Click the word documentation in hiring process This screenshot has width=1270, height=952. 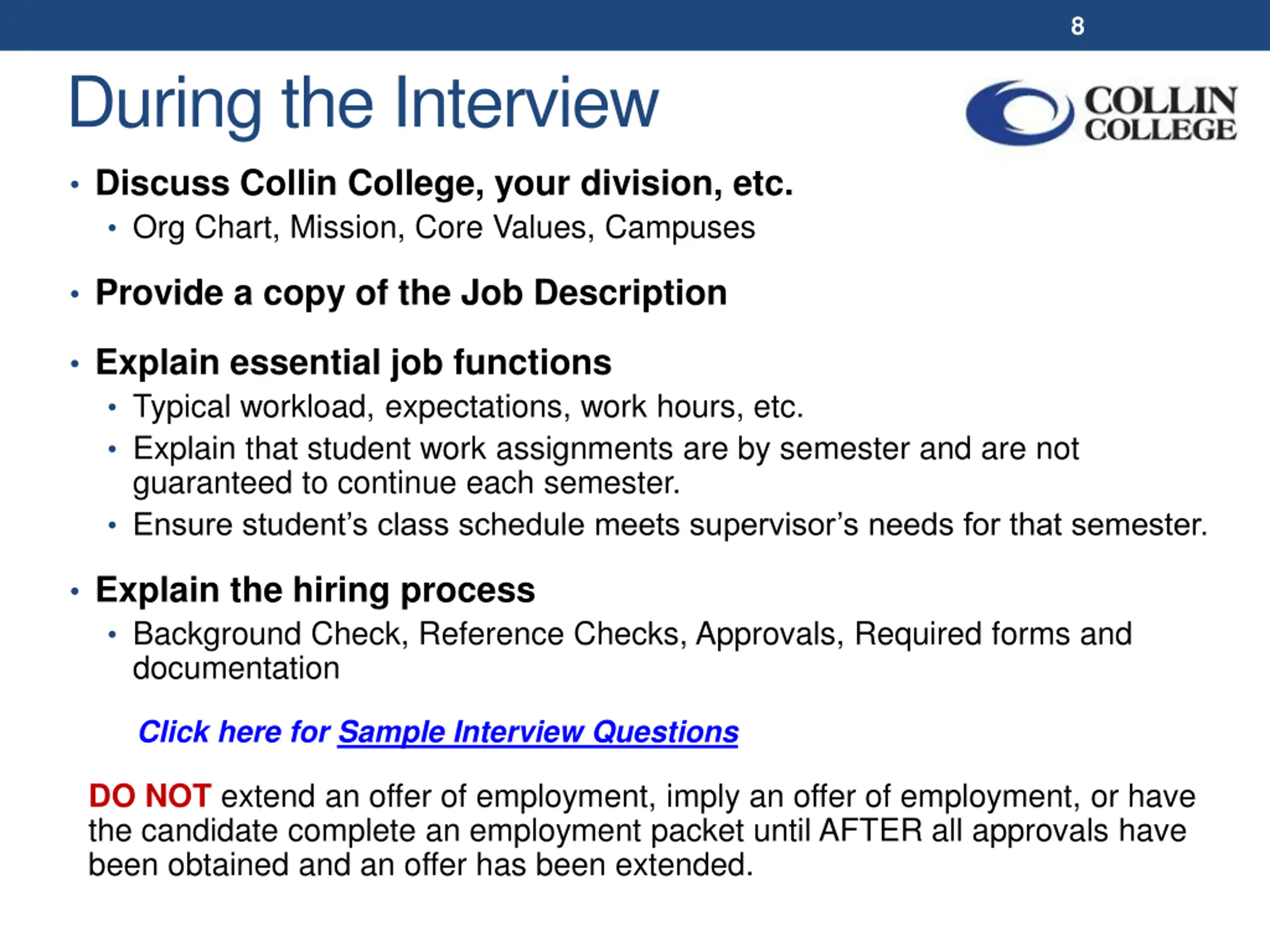click(x=236, y=668)
